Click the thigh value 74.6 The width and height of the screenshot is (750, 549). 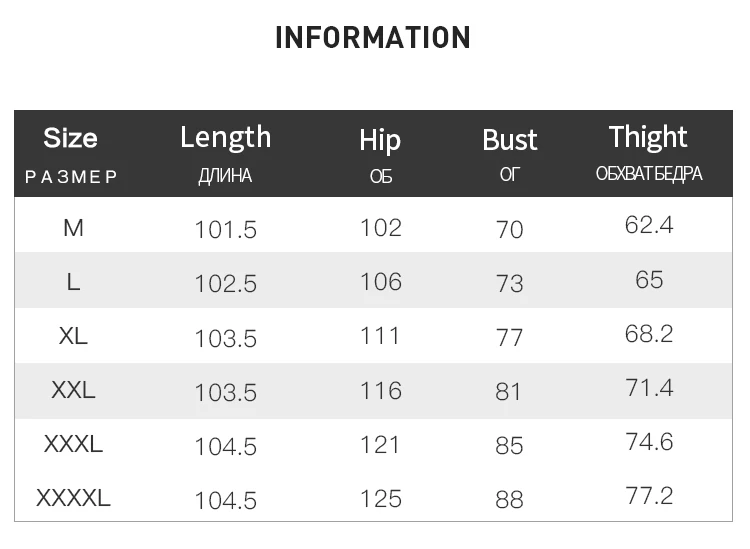click(649, 441)
